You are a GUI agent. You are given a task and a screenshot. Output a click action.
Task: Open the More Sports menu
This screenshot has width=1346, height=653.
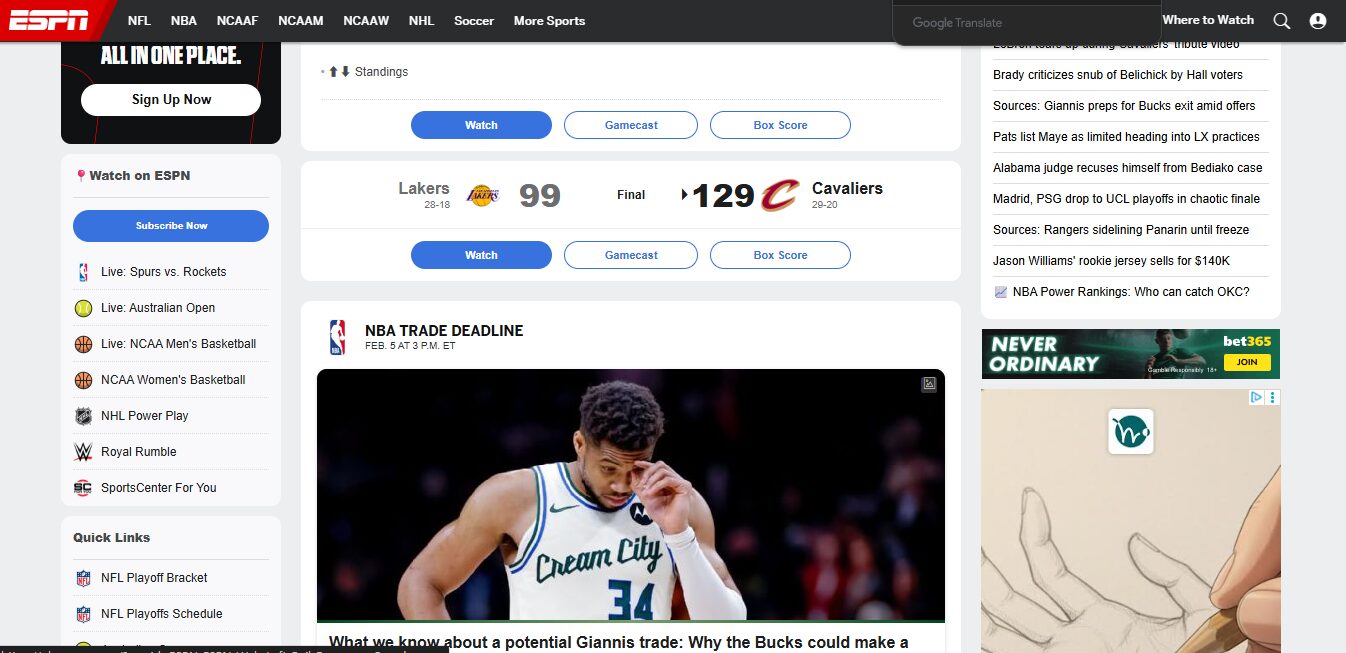(549, 21)
